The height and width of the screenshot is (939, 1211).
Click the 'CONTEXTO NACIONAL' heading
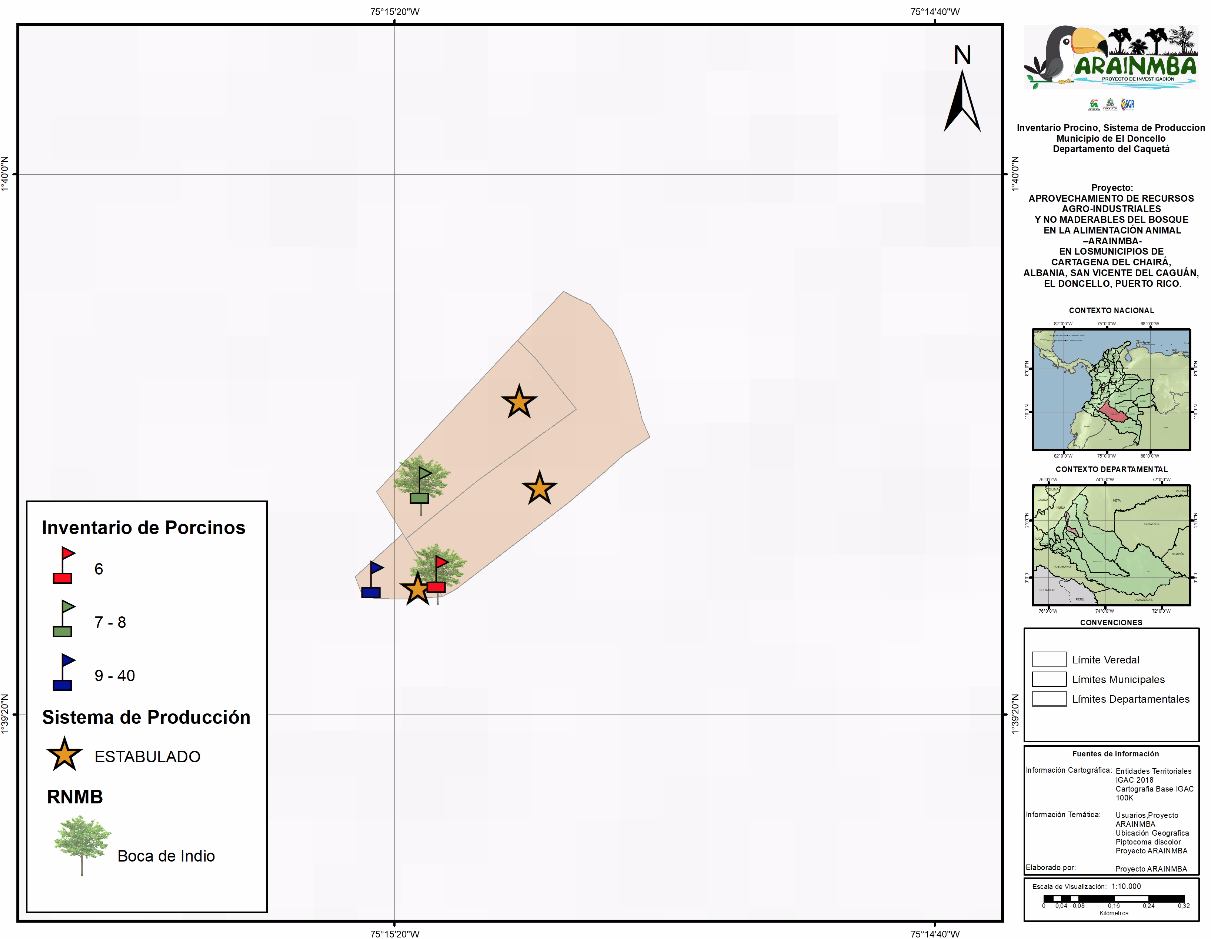[1111, 311]
